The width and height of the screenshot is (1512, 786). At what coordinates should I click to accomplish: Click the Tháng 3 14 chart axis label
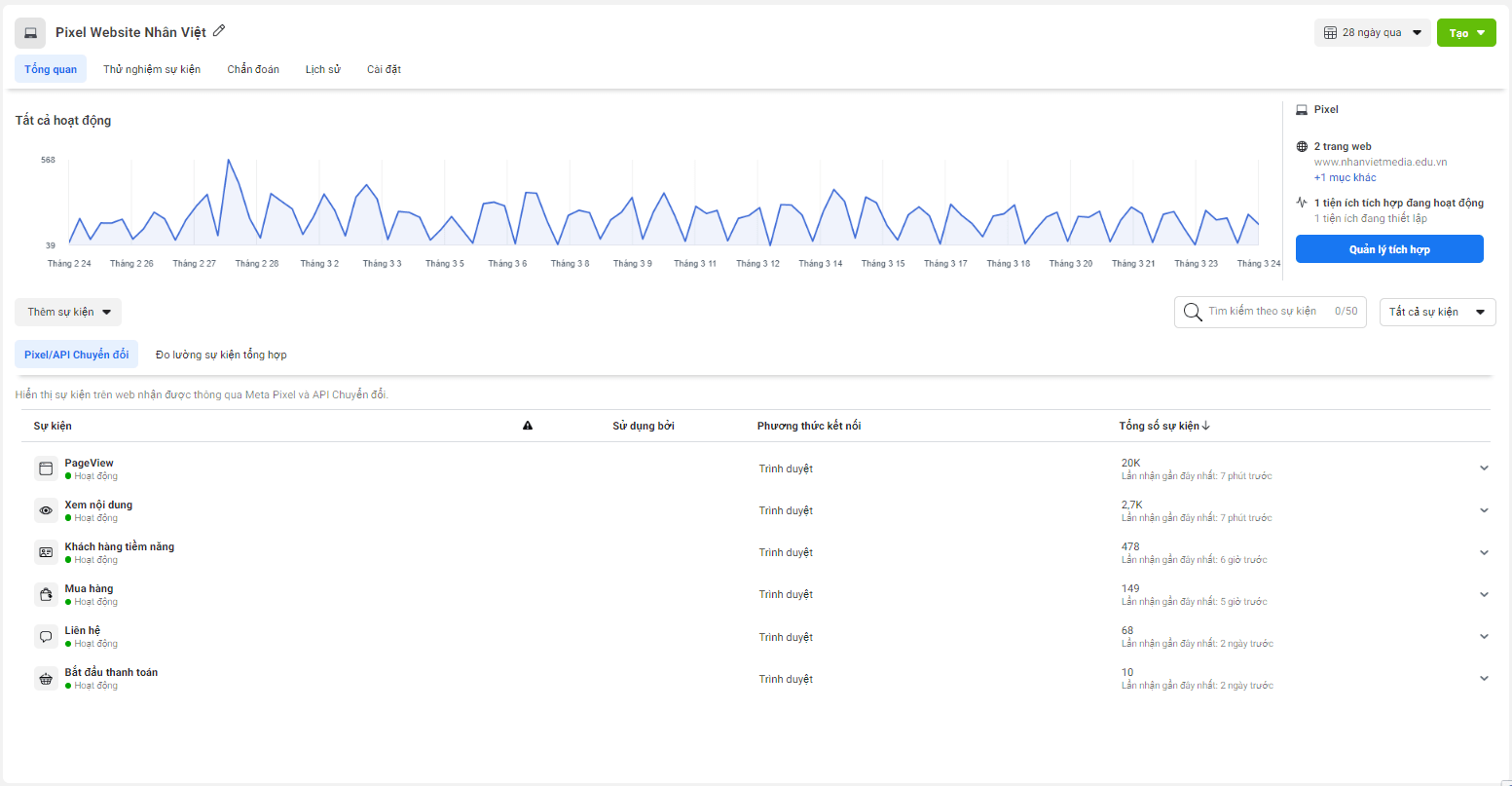pos(820,264)
